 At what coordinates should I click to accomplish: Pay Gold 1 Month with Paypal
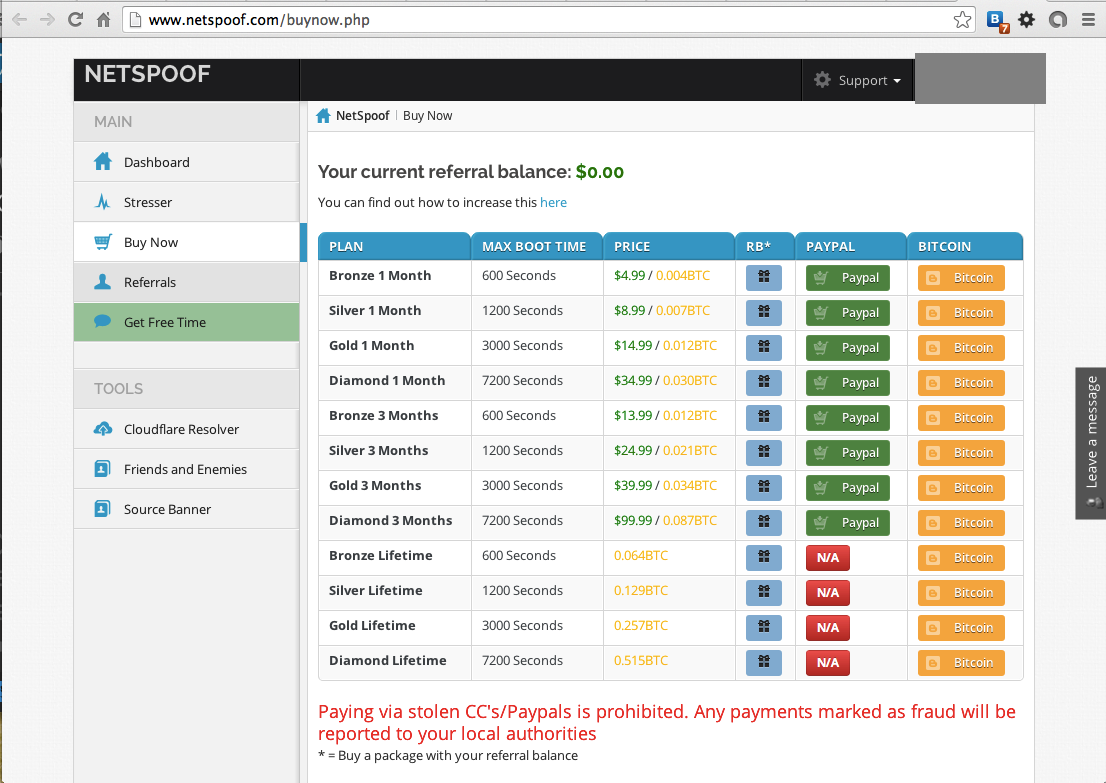[848, 347]
